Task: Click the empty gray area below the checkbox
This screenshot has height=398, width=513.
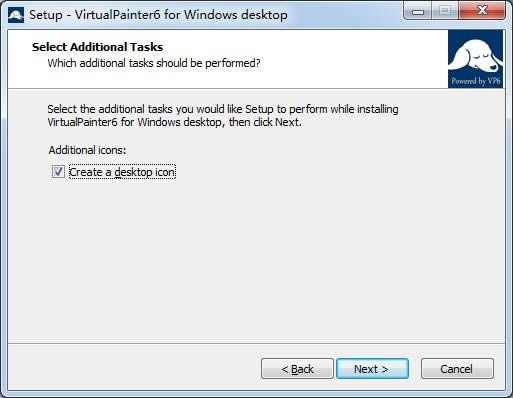Action: (257, 260)
